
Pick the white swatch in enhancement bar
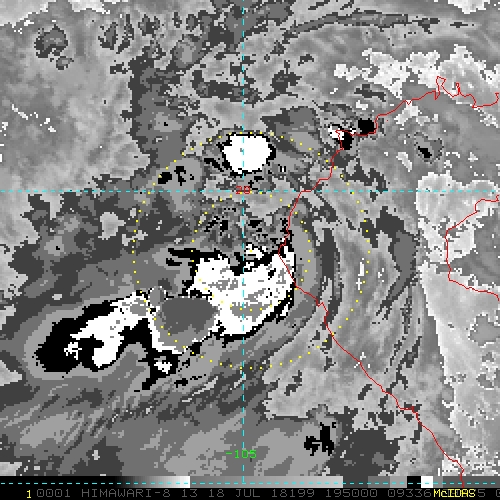point(427,482)
